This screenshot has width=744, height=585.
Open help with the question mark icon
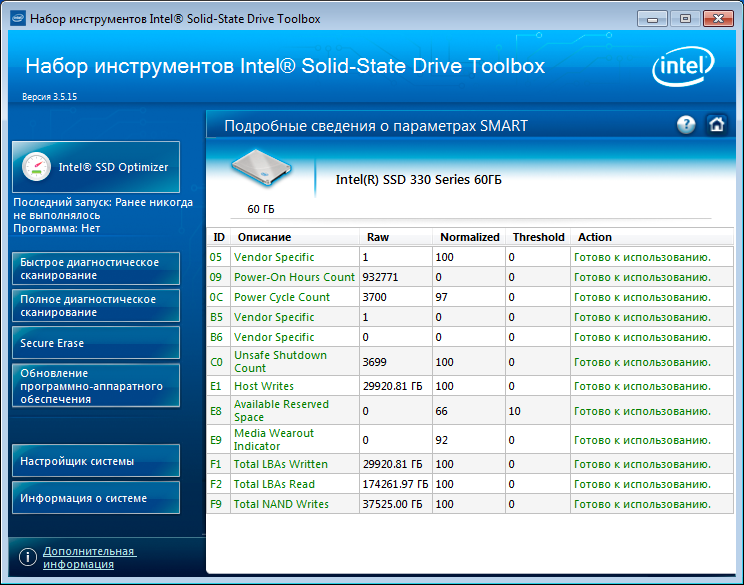[686, 125]
